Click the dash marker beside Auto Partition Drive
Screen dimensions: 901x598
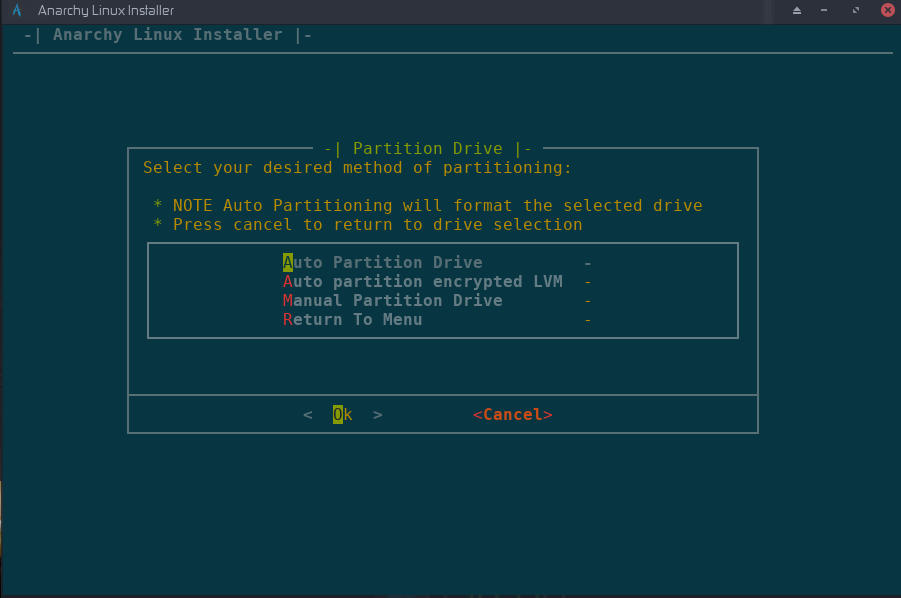pyautogui.click(x=587, y=262)
